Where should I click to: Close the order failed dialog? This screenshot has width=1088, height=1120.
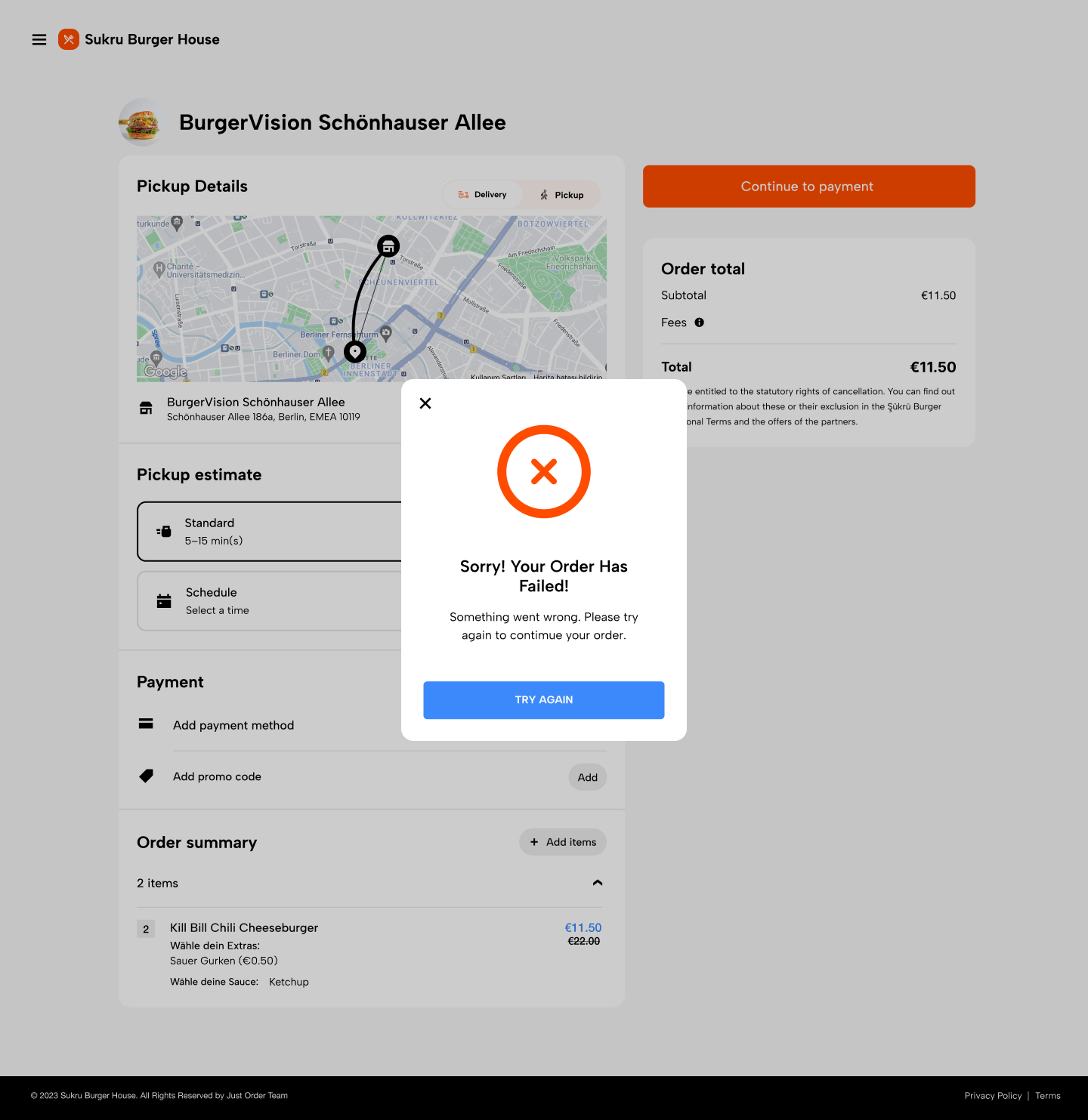(425, 403)
